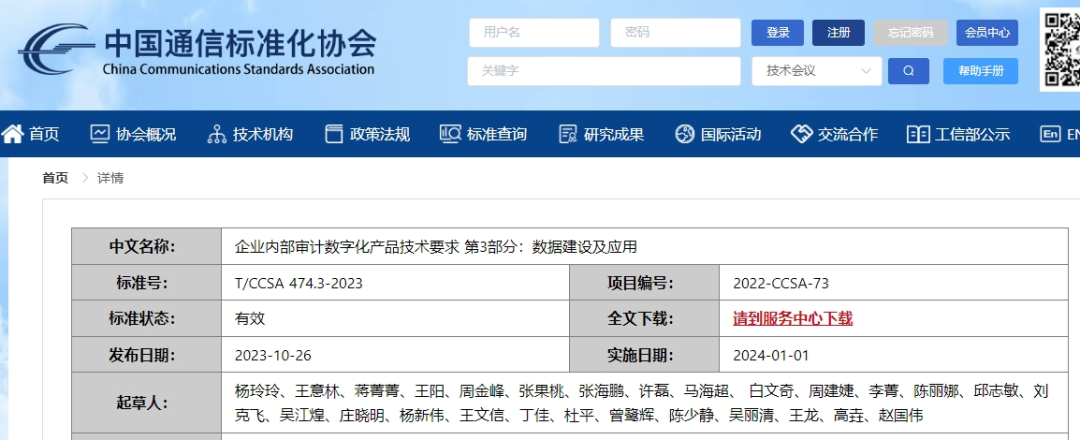This screenshot has height=440, width=1080.
Task: Open the 会员中心 member center
Action: [x=987, y=32]
